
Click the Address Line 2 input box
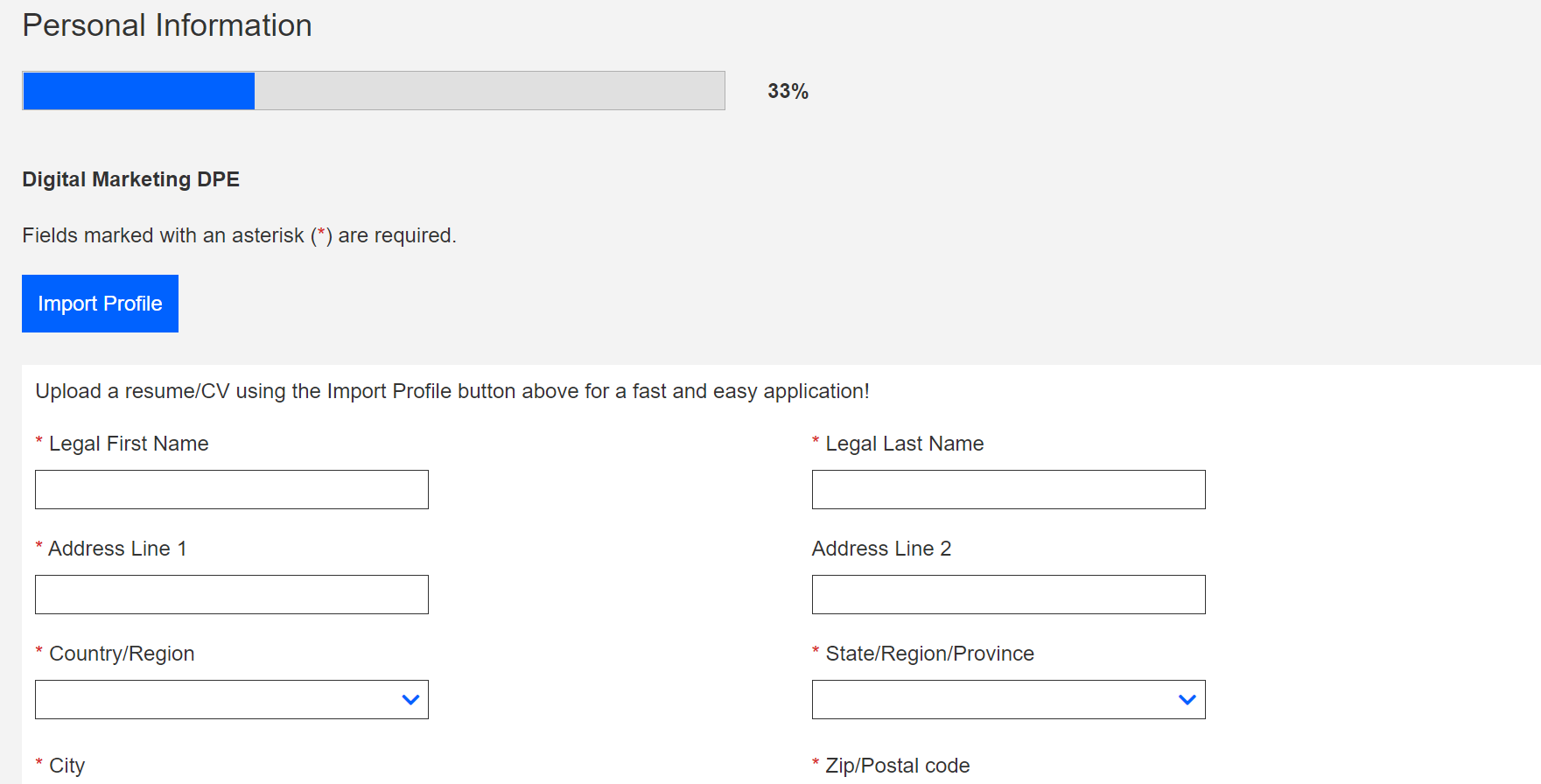(x=1008, y=595)
